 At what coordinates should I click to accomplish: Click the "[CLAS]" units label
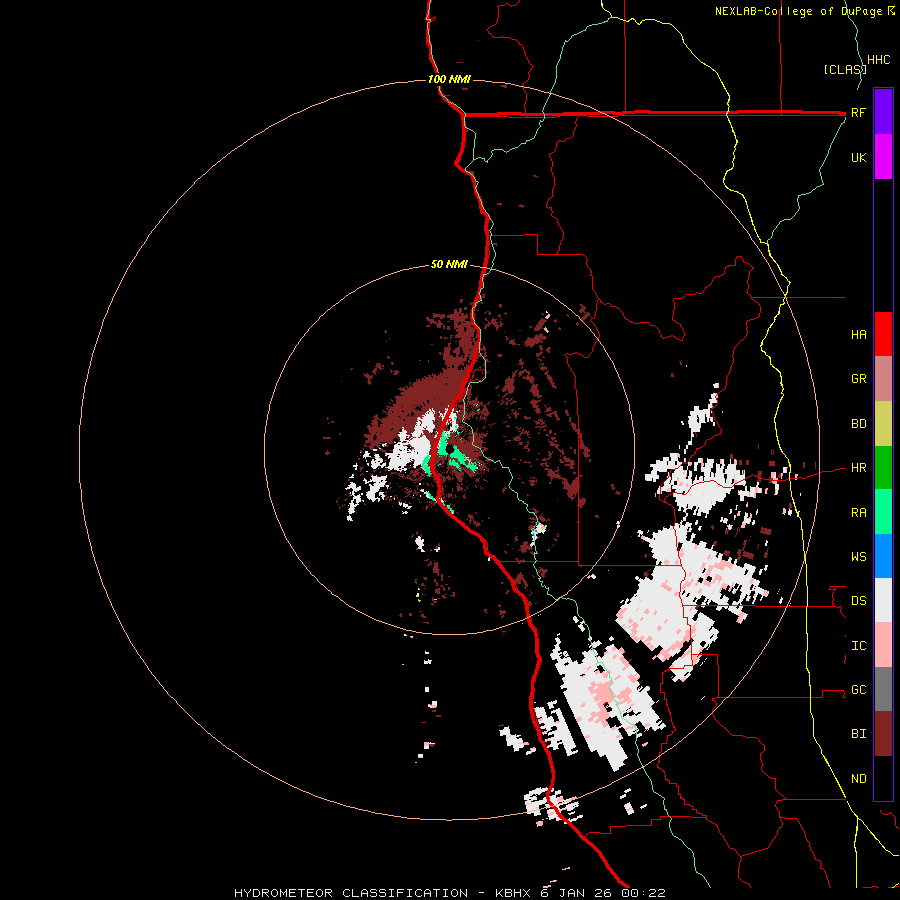(x=844, y=69)
